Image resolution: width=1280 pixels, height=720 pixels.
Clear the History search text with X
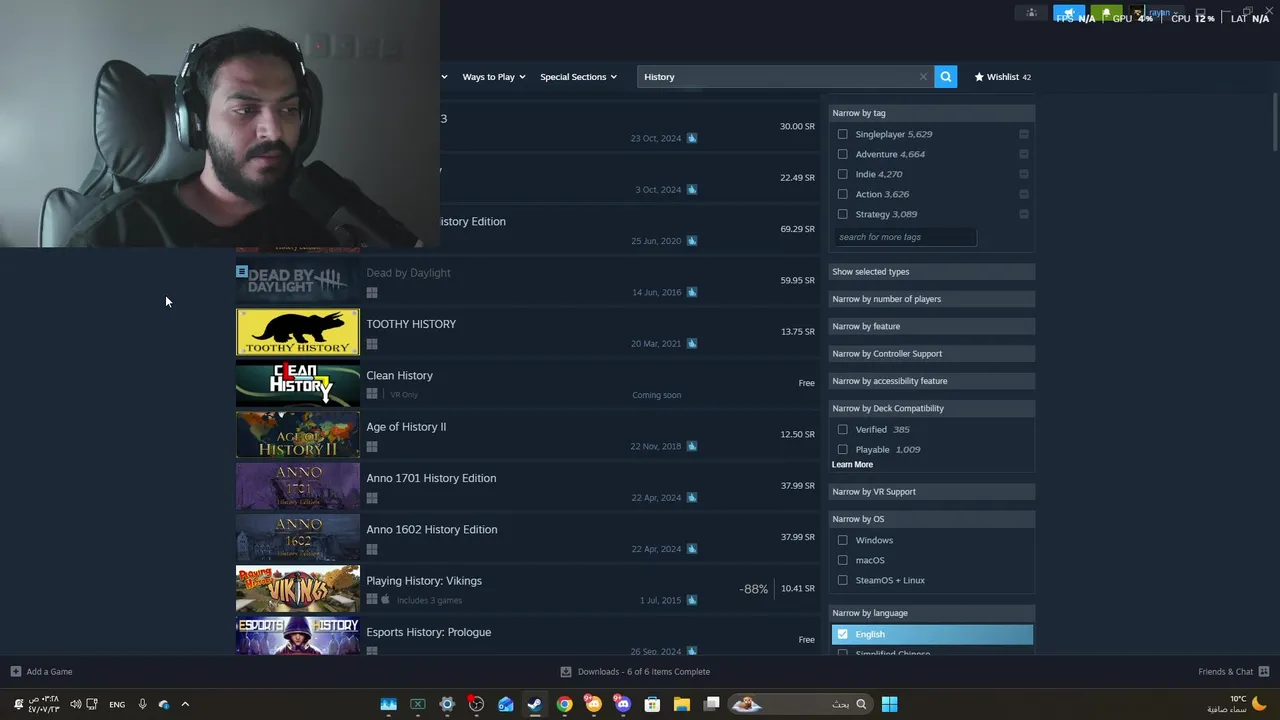(x=923, y=77)
